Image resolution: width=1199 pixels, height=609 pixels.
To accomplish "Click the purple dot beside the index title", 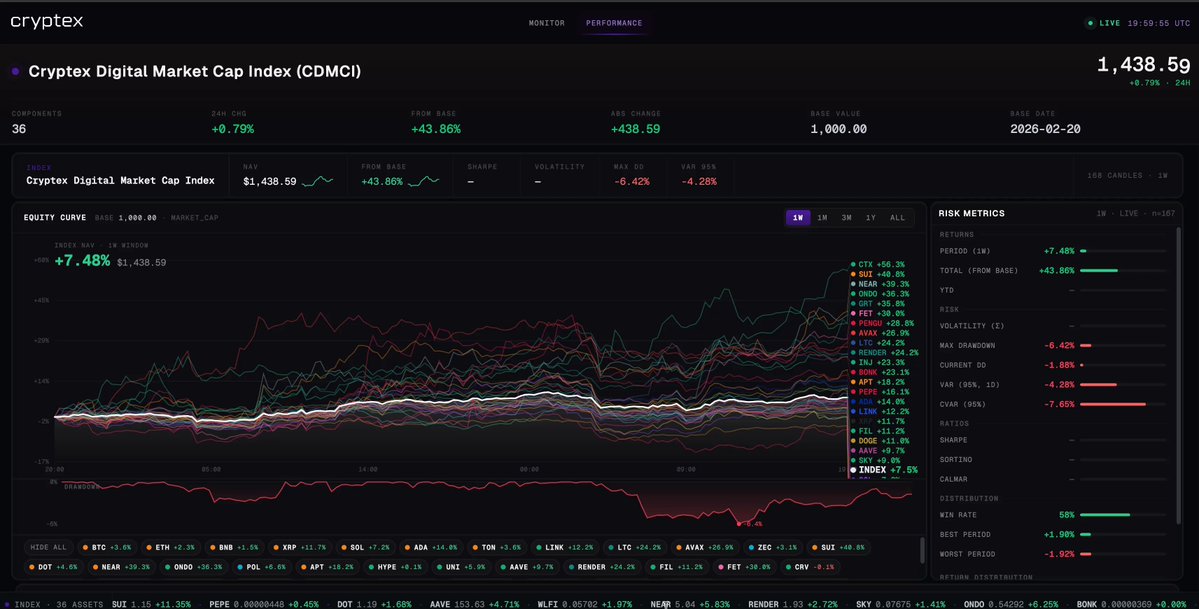I will pos(15,71).
